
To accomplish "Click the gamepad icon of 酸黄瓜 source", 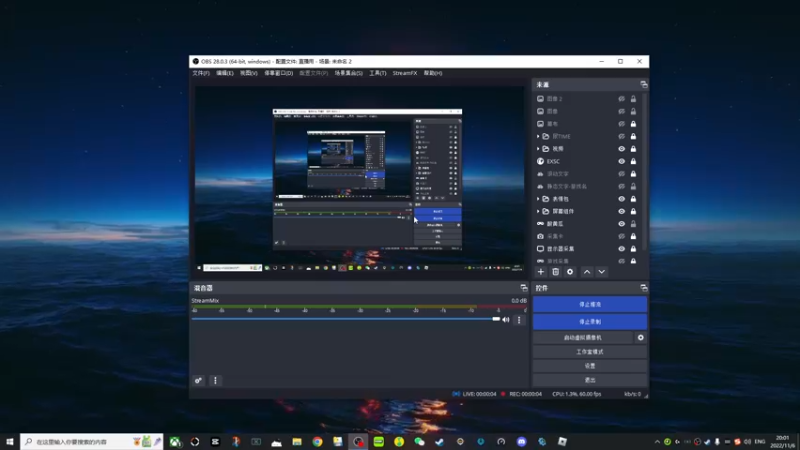I will pos(540,223).
